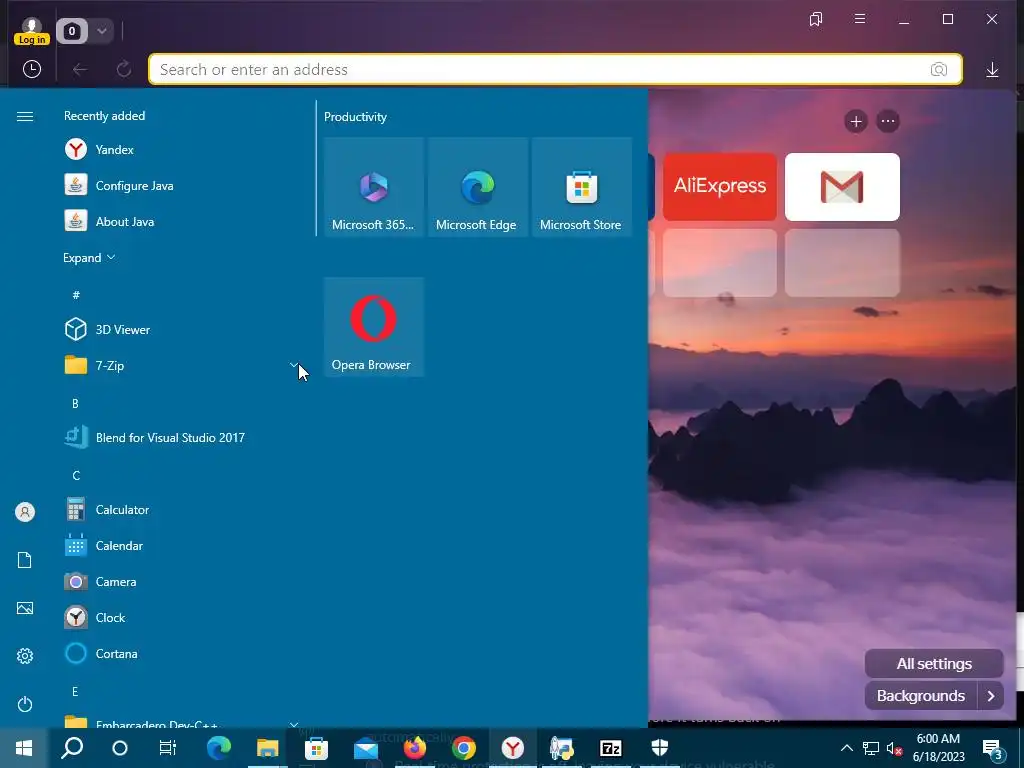
Task: Open Backgrounds gallery button
Action: [x=921, y=696]
